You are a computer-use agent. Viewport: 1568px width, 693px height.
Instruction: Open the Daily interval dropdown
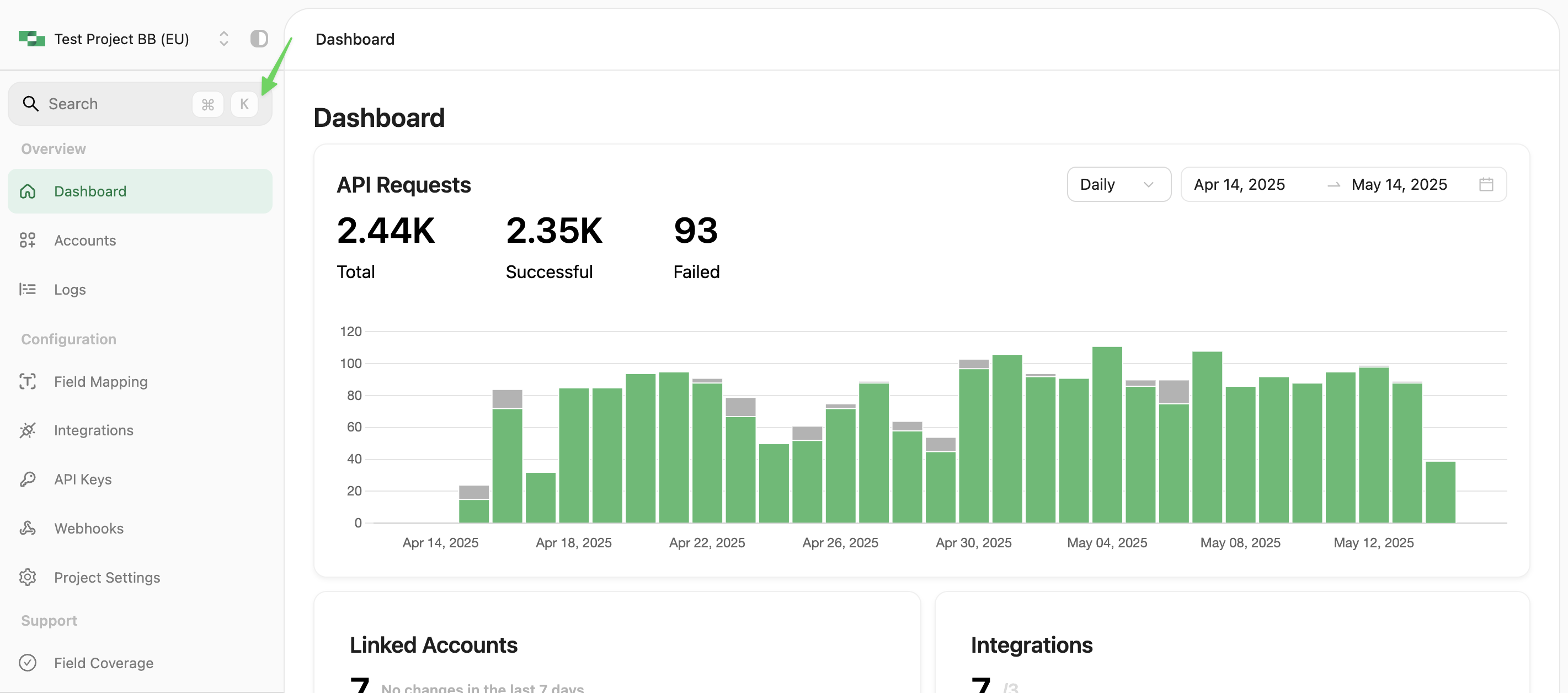[x=1119, y=184]
